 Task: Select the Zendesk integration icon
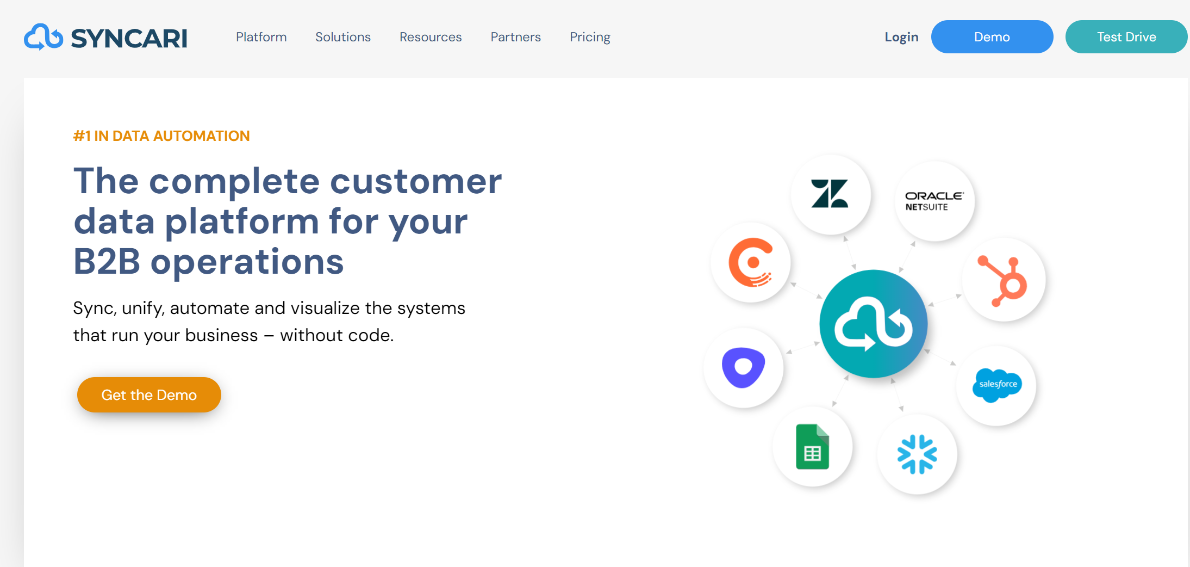click(x=830, y=194)
